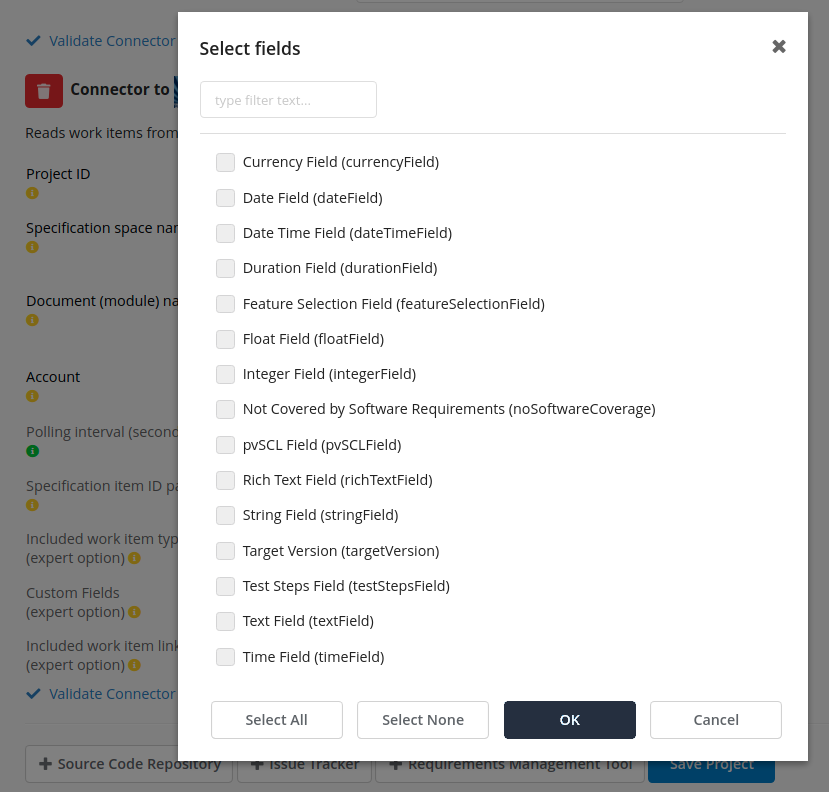Enable the Date Time Field checkbox

225,233
